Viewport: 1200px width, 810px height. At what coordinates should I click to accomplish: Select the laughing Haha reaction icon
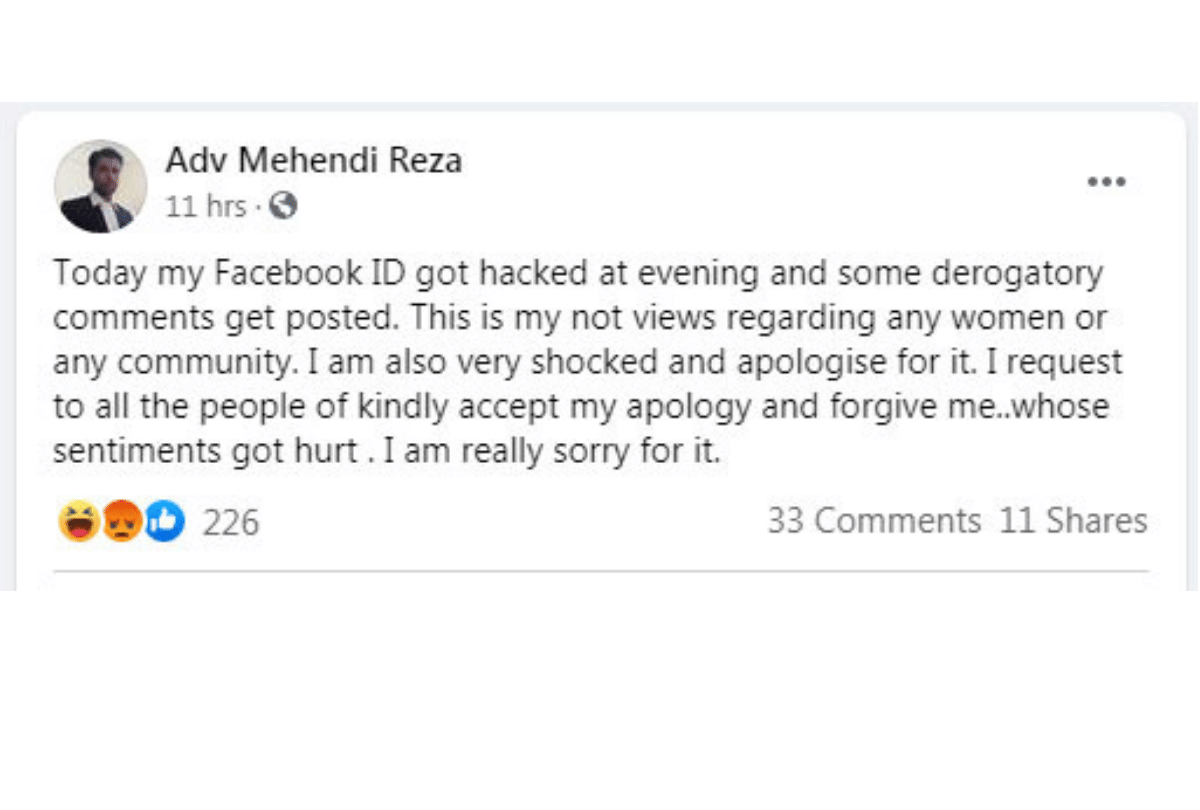click(77, 520)
